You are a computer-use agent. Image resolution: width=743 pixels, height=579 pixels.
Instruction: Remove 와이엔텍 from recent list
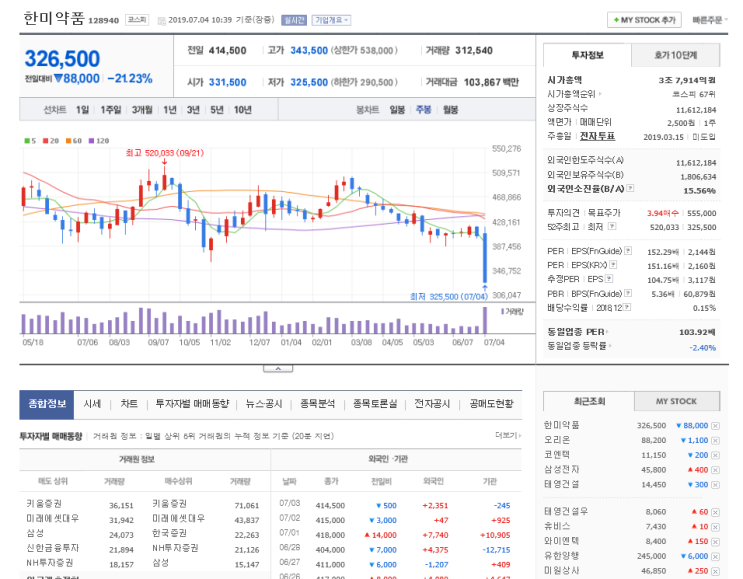tap(716, 542)
